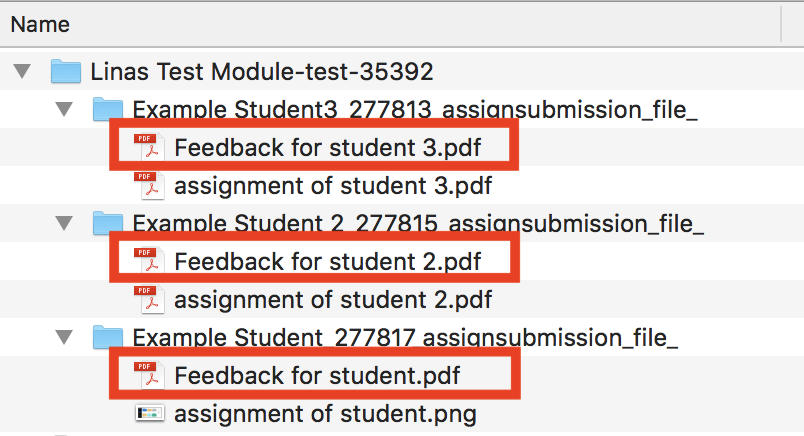The width and height of the screenshot is (804, 436).
Task: Click PNG thumbnail of assignment of student
Action: [150, 413]
